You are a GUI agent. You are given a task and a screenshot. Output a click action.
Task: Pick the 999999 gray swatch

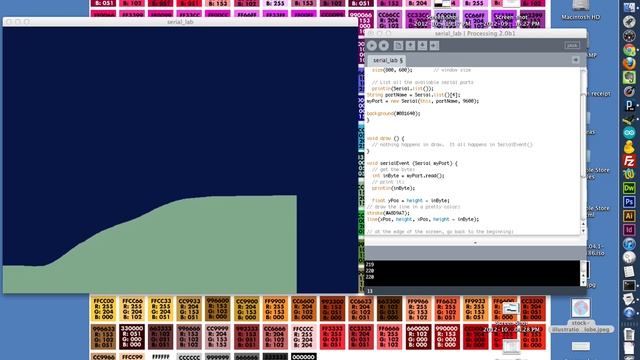[x=218, y=356]
